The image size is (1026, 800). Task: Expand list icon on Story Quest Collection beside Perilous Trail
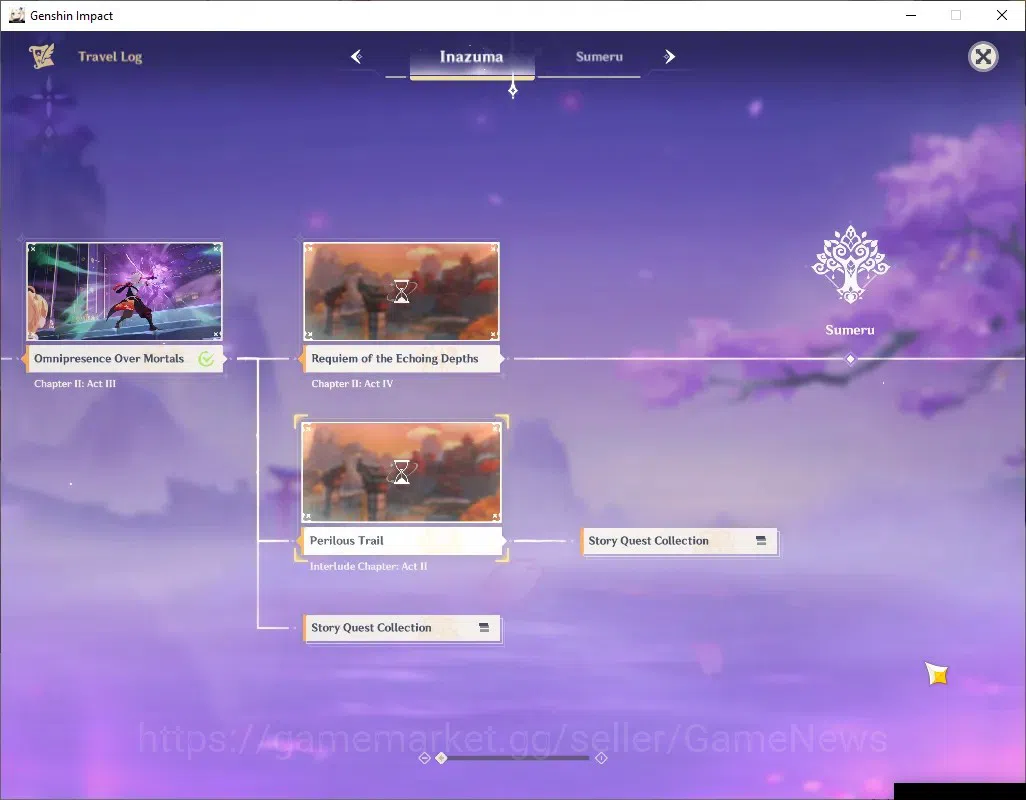[761, 540]
